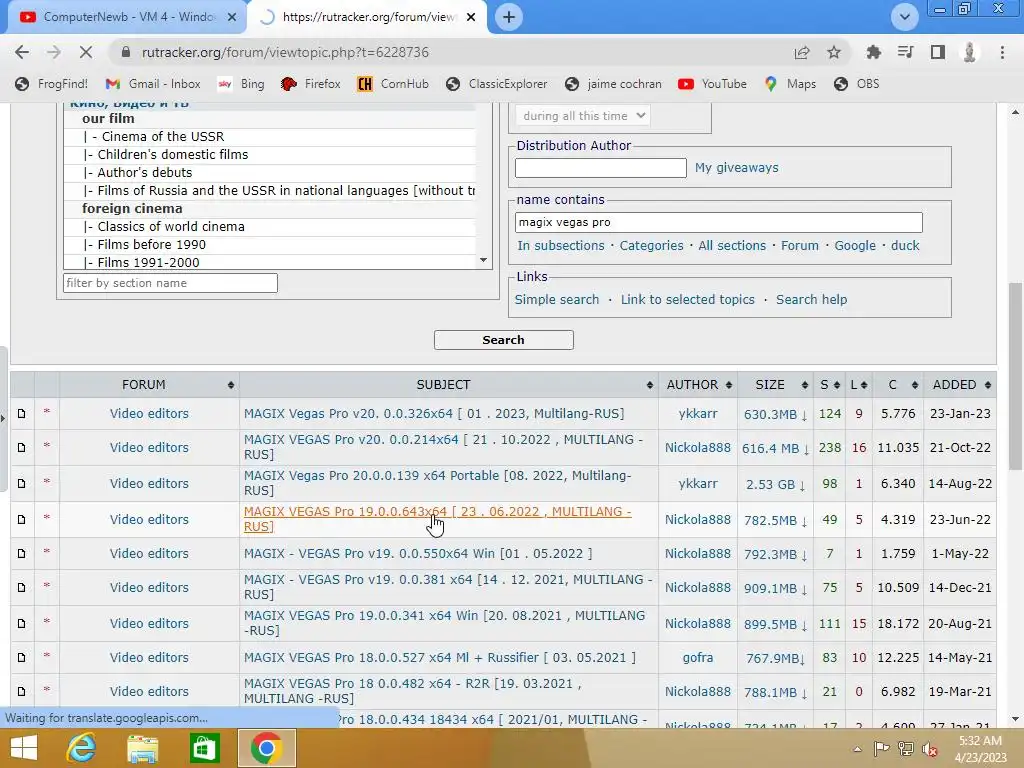Open the OBS bookmark

coord(857,84)
